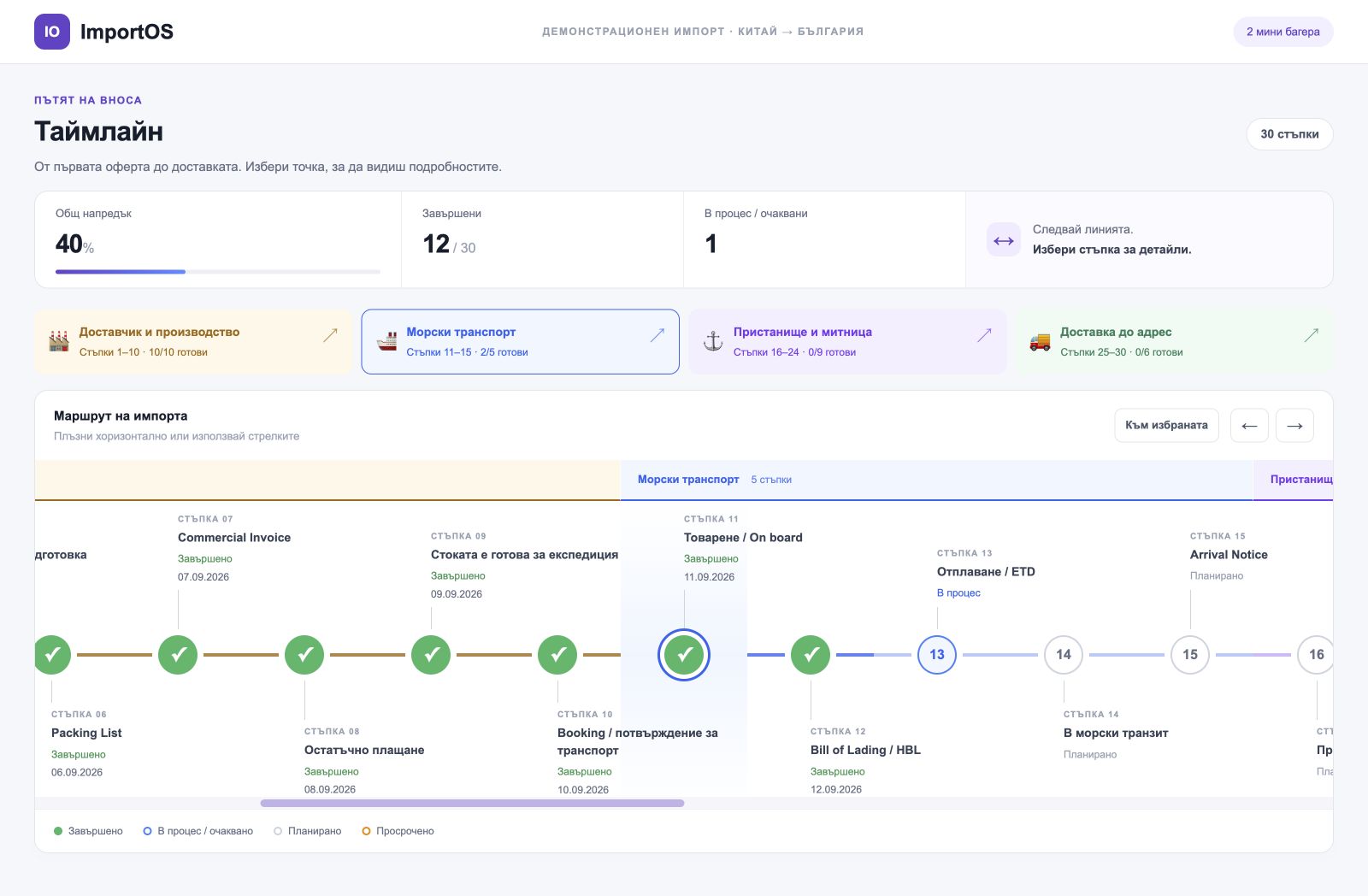Click the double-arrow icon beside Следвай линията
This screenshot has width=1368, height=896.
click(x=1004, y=240)
